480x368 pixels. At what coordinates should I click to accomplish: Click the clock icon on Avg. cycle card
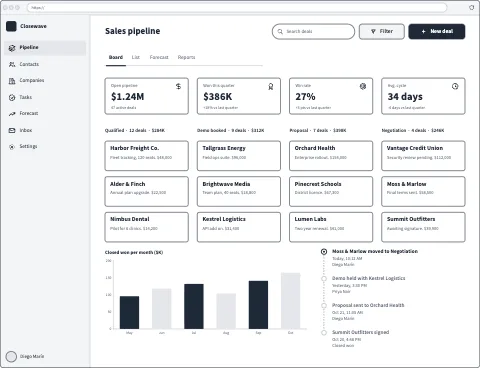[x=455, y=86]
